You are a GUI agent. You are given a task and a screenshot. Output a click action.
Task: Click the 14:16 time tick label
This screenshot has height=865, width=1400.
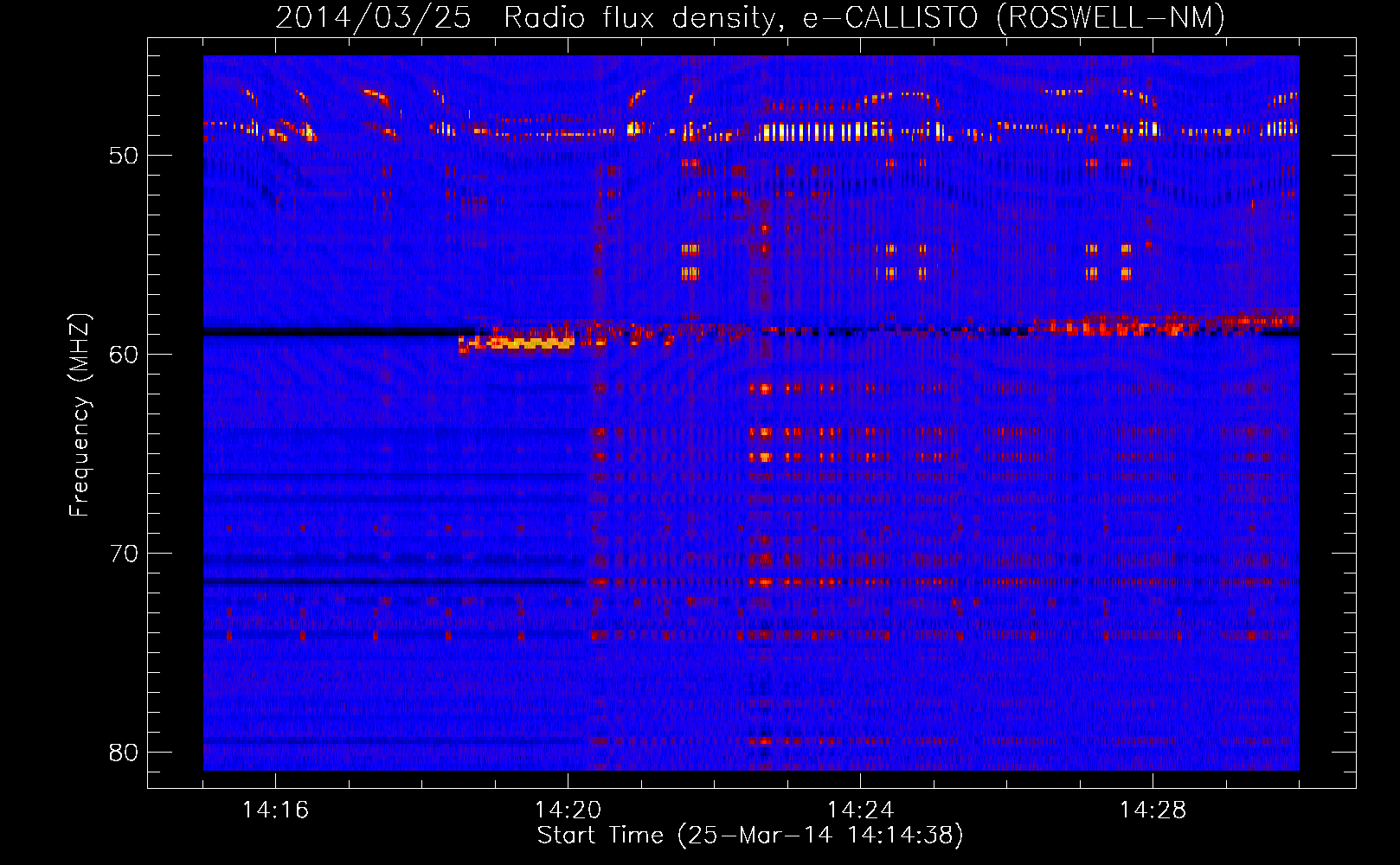point(275,811)
